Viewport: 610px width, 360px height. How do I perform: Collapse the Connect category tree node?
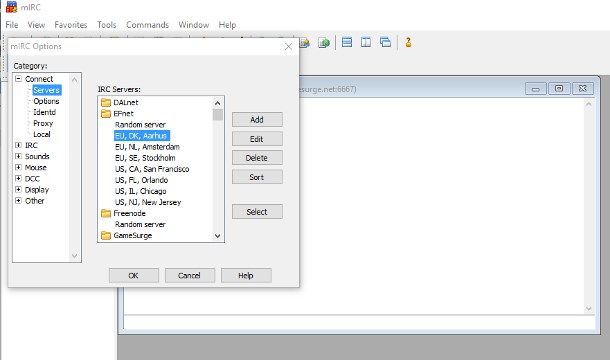pos(18,79)
